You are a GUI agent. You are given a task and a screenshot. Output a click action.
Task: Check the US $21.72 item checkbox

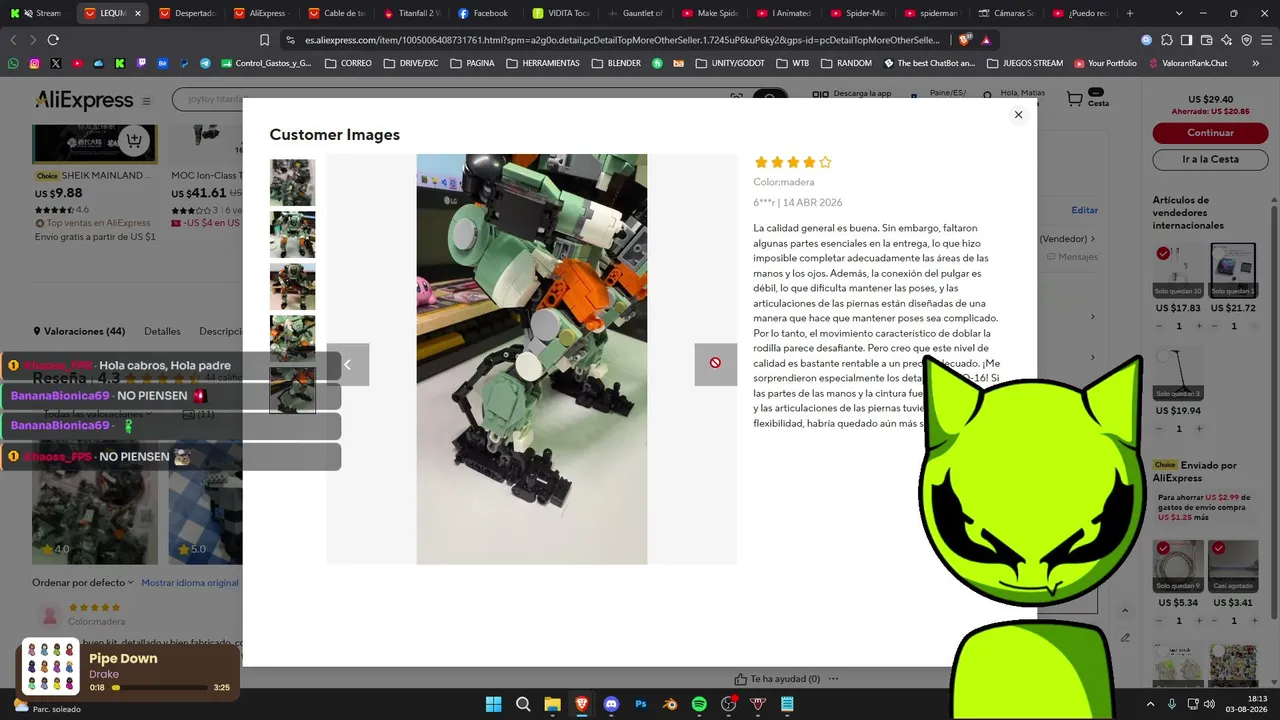[1218, 254]
